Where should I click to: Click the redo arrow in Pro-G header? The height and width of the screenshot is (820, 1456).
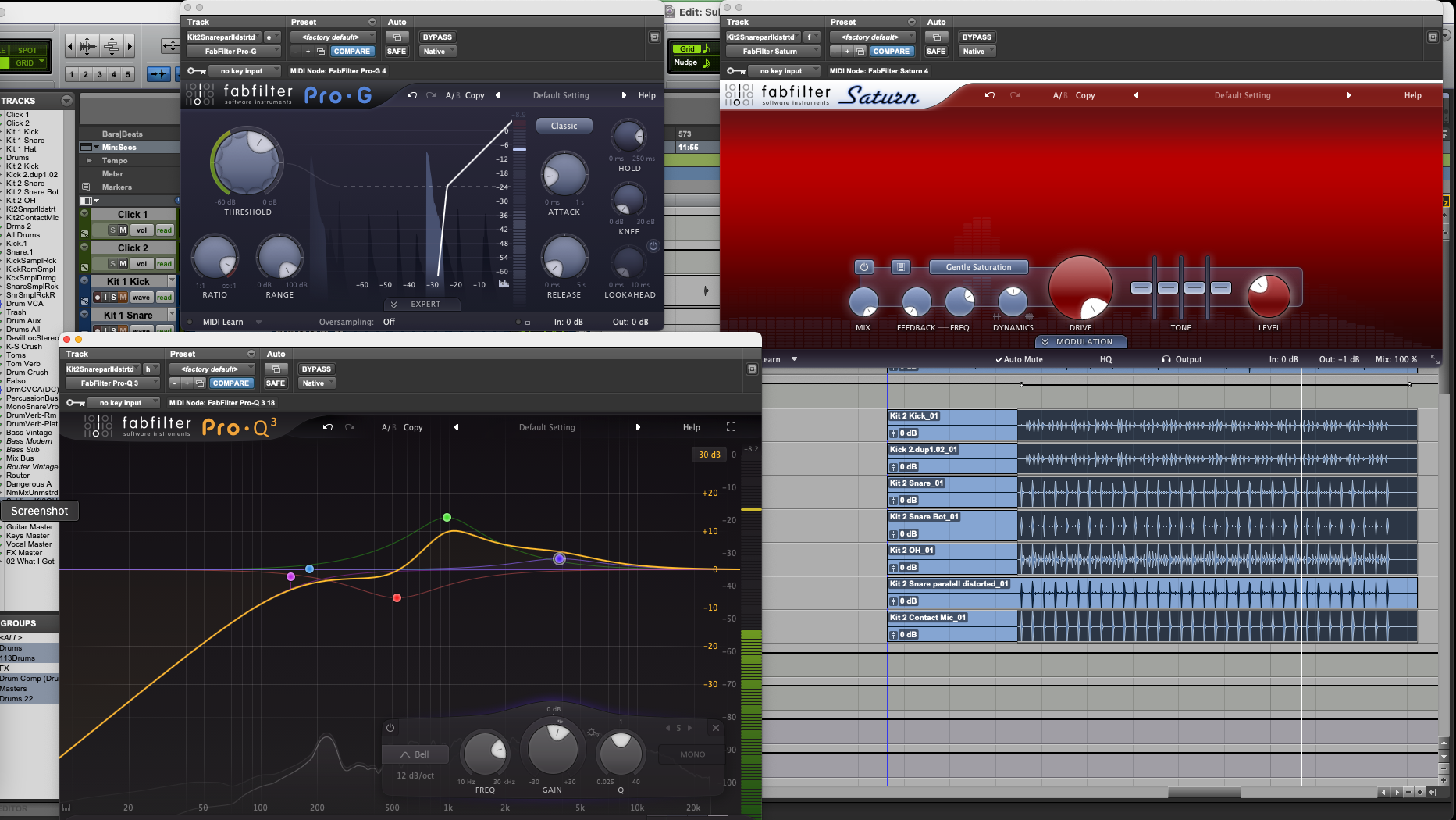coord(431,95)
